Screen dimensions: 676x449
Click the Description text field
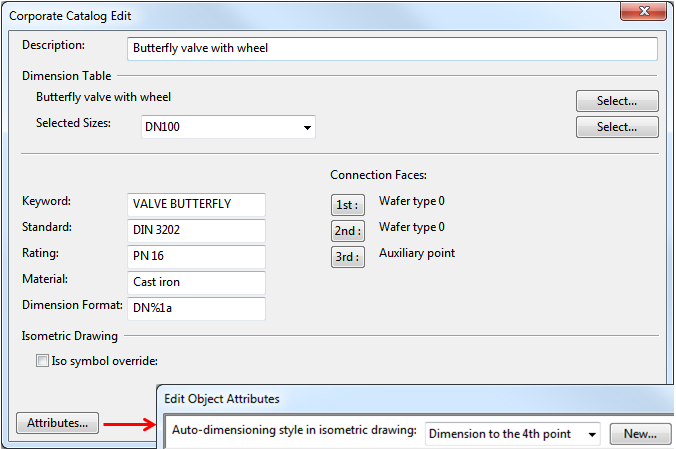[392, 48]
